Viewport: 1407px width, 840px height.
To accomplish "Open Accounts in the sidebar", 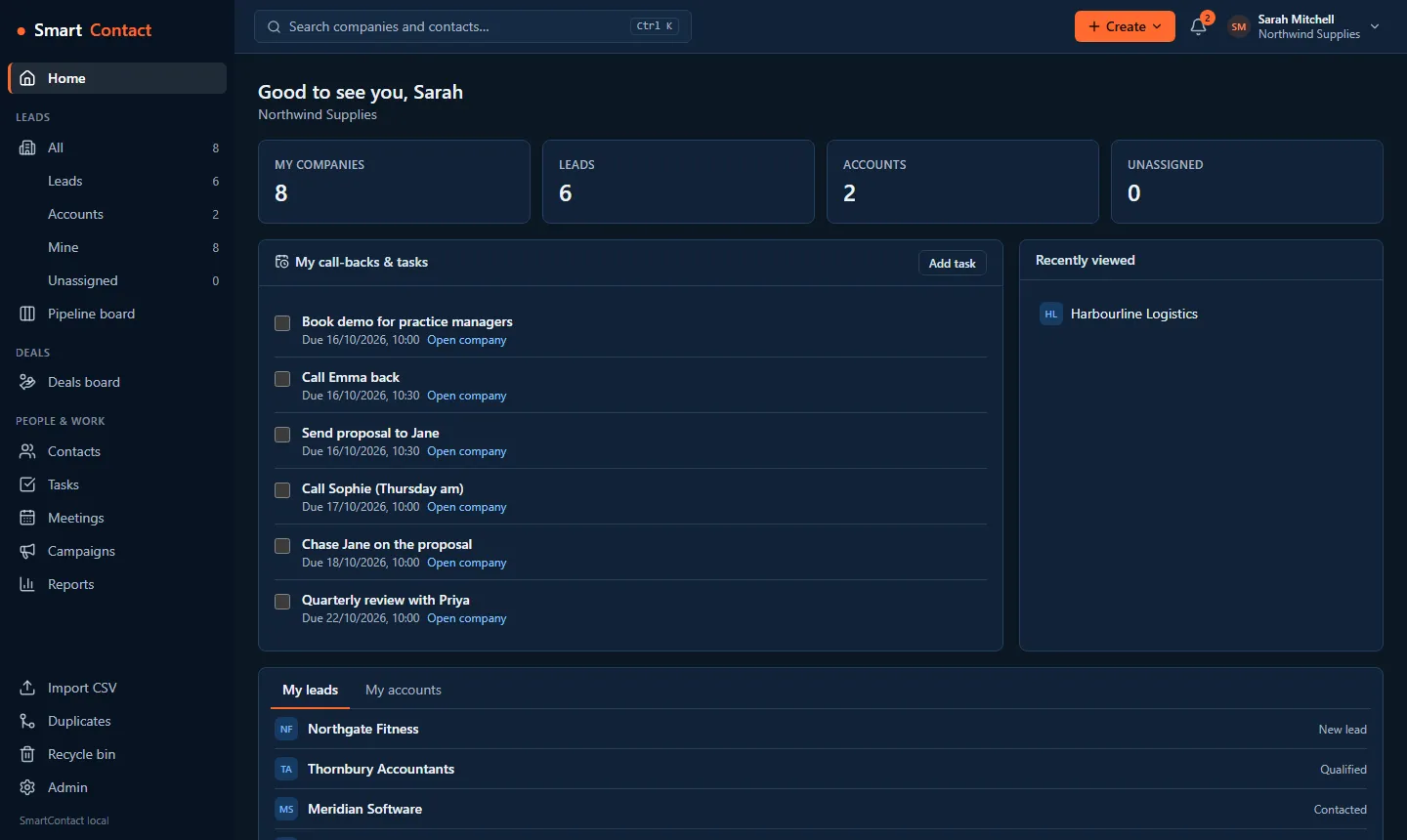I will [x=117, y=214].
